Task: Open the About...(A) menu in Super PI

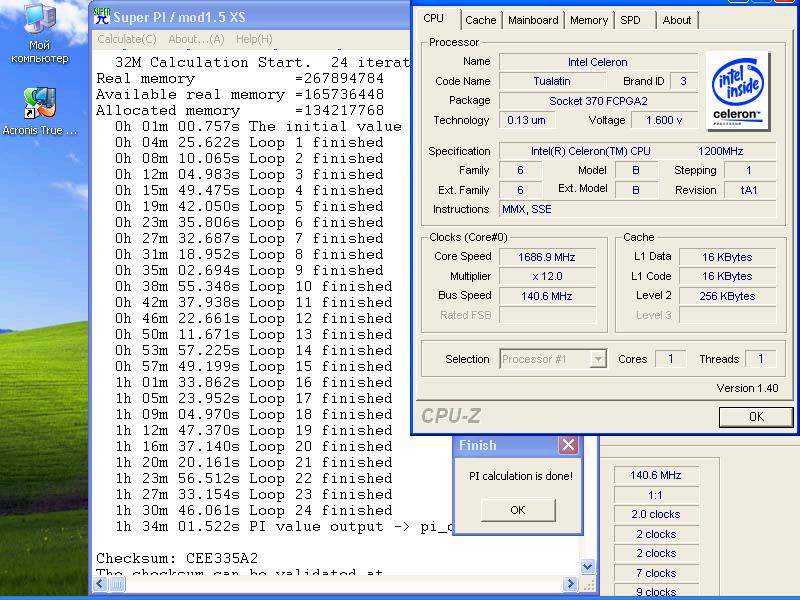Action: pos(196,39)
